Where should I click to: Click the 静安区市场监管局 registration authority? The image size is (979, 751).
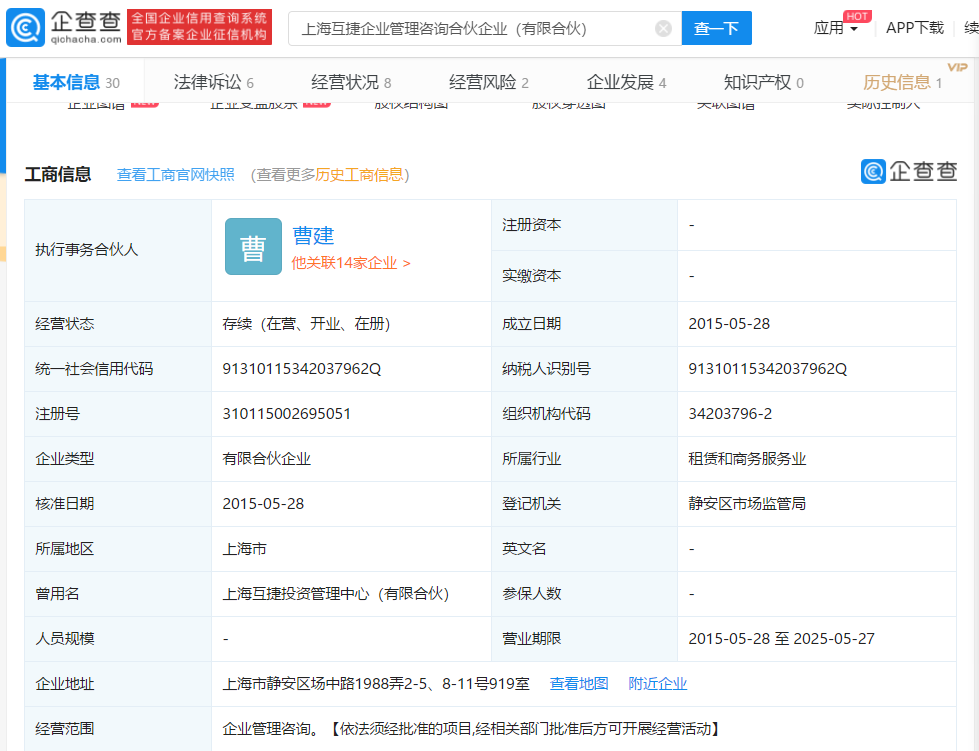tap(747, 504)
